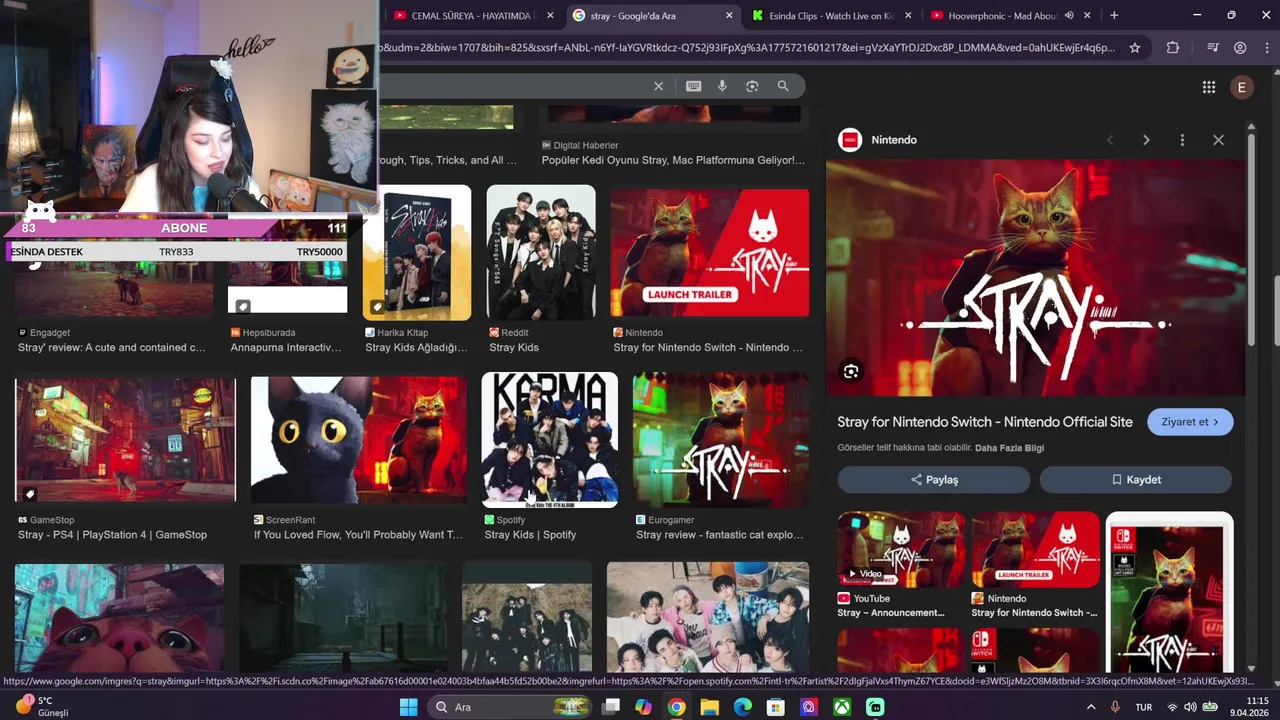1280x720 pixels.
Task: Switch keyboard language TUR indicator
Action: click(x=1144, y=707)
